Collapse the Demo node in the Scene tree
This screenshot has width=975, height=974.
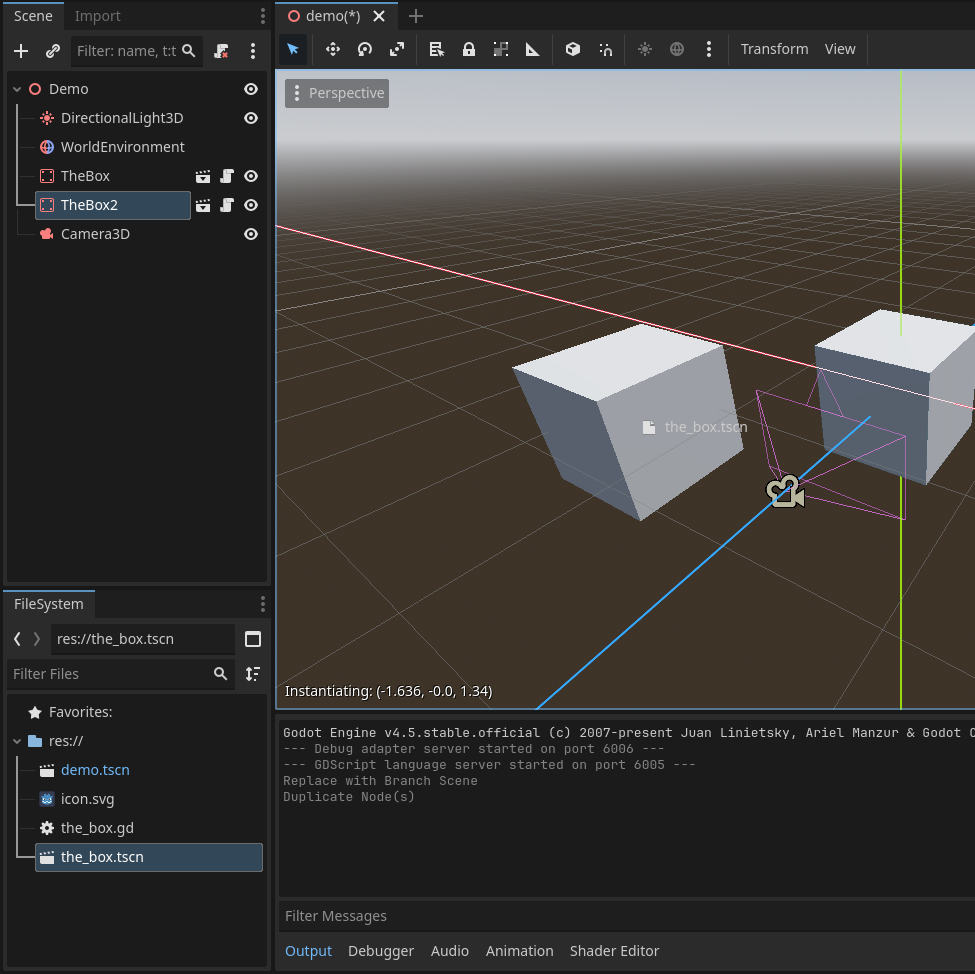click(17, 88)
